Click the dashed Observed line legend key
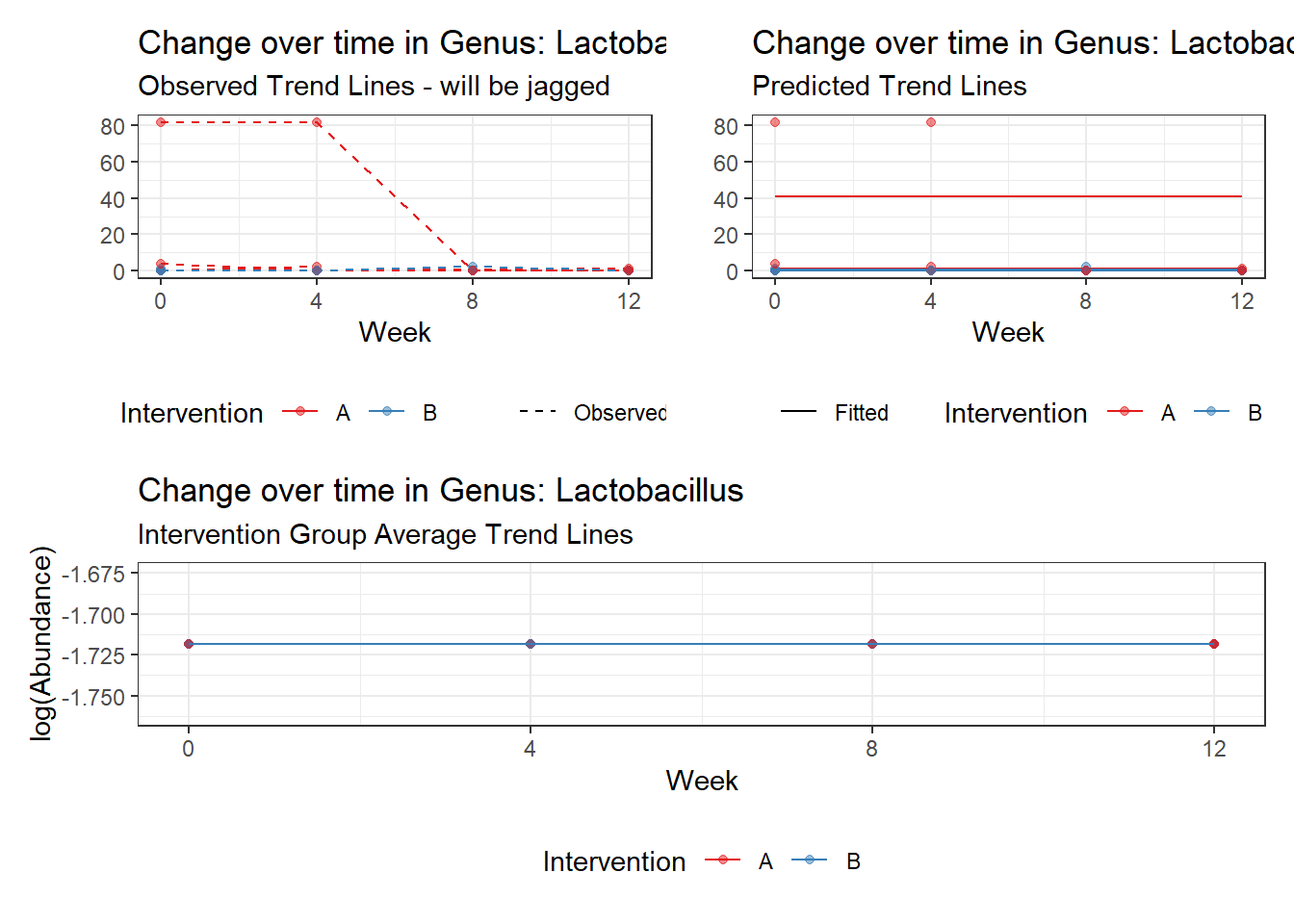 pyautogui.click(x=538, y=411)
